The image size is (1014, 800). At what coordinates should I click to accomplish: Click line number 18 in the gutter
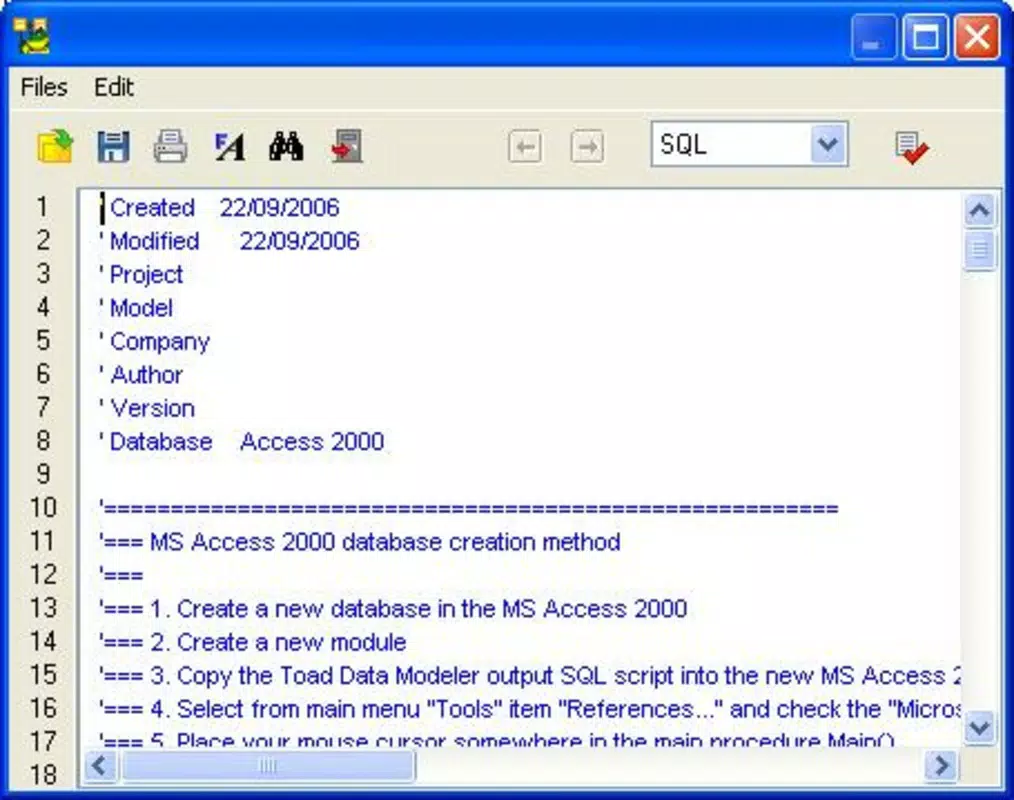point(43,775)
